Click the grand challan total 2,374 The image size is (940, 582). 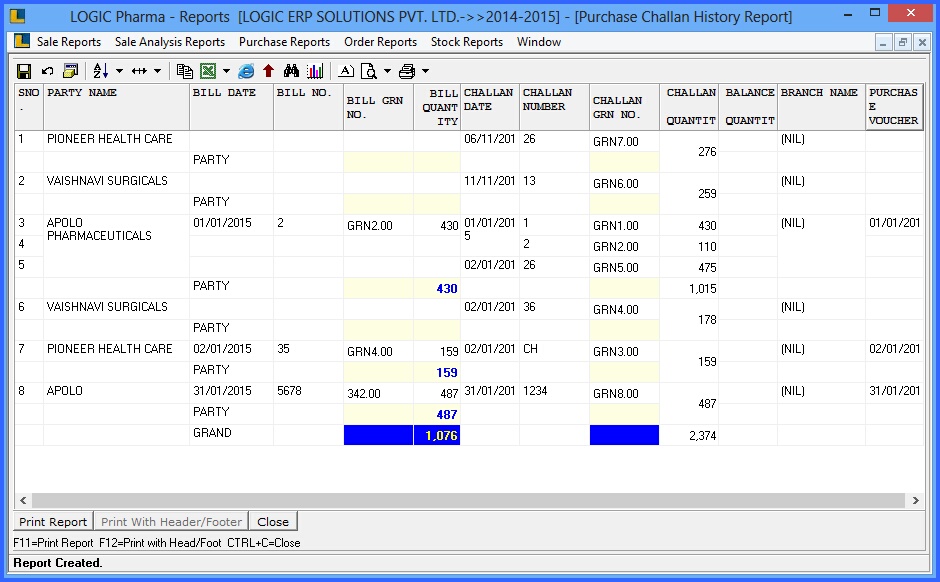pos(703,436)
